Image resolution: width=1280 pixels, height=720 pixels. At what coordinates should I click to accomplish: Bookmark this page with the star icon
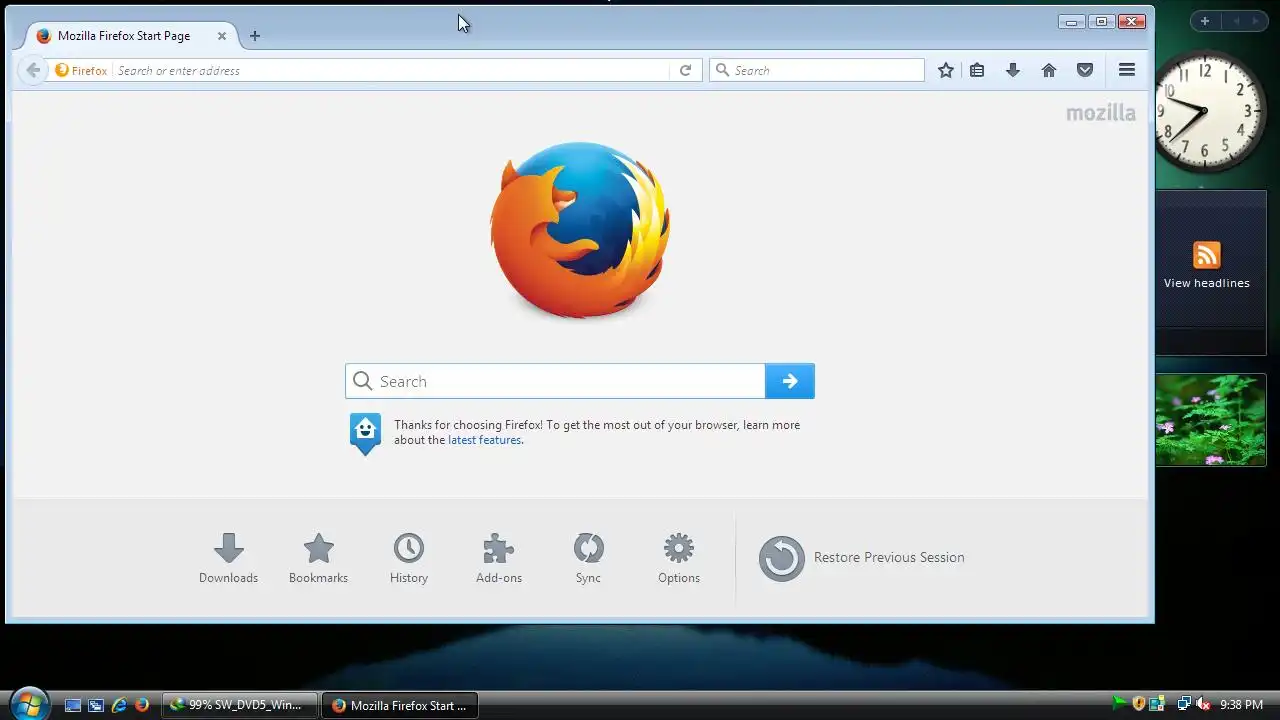click(x=946, y=70)
